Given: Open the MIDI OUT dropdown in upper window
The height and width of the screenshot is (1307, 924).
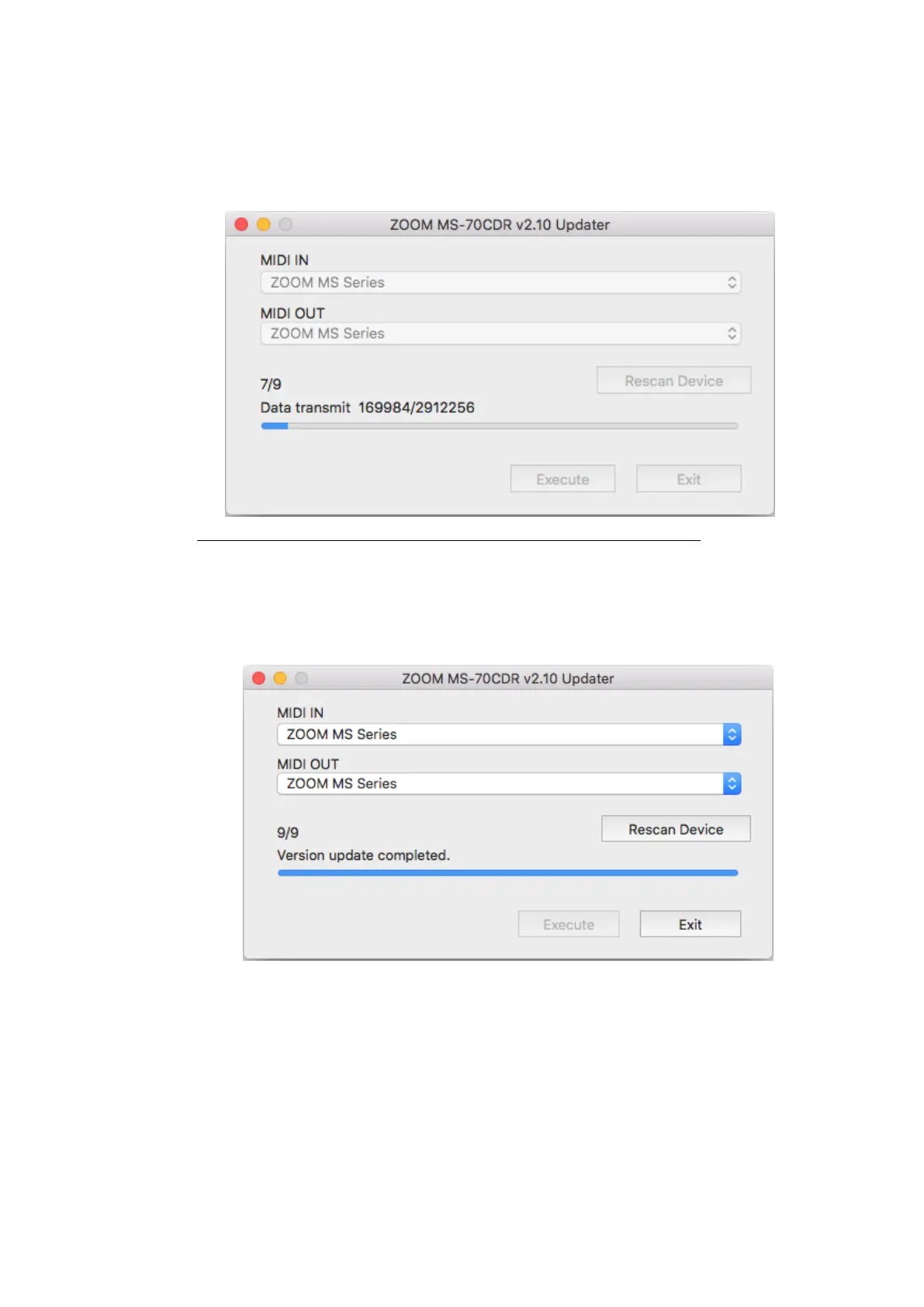Looking at the screenshot, I should click(500, 334).
